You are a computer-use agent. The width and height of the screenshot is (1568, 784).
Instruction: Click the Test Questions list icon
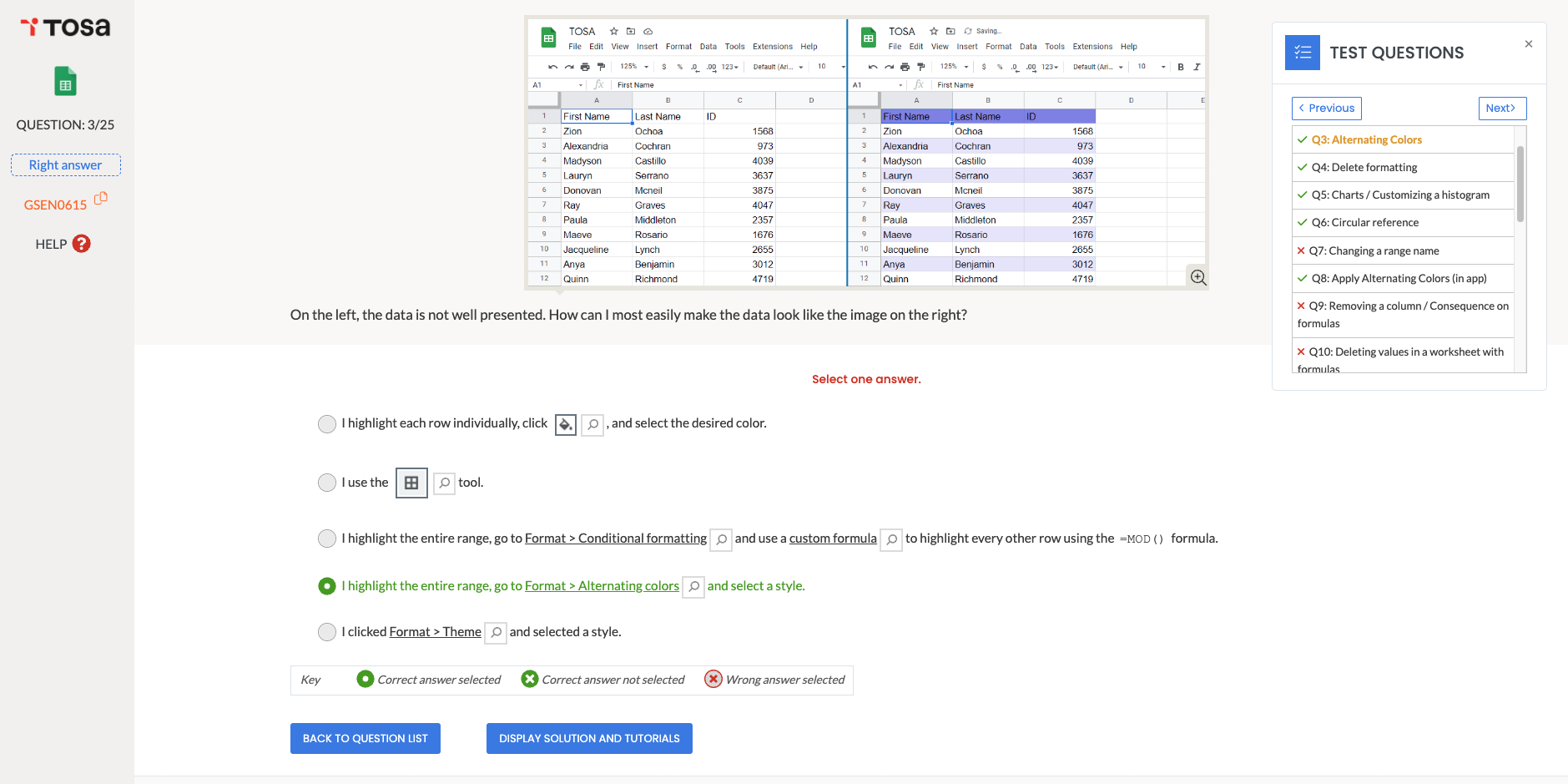pyautogui.click(x=1303, y=53)
